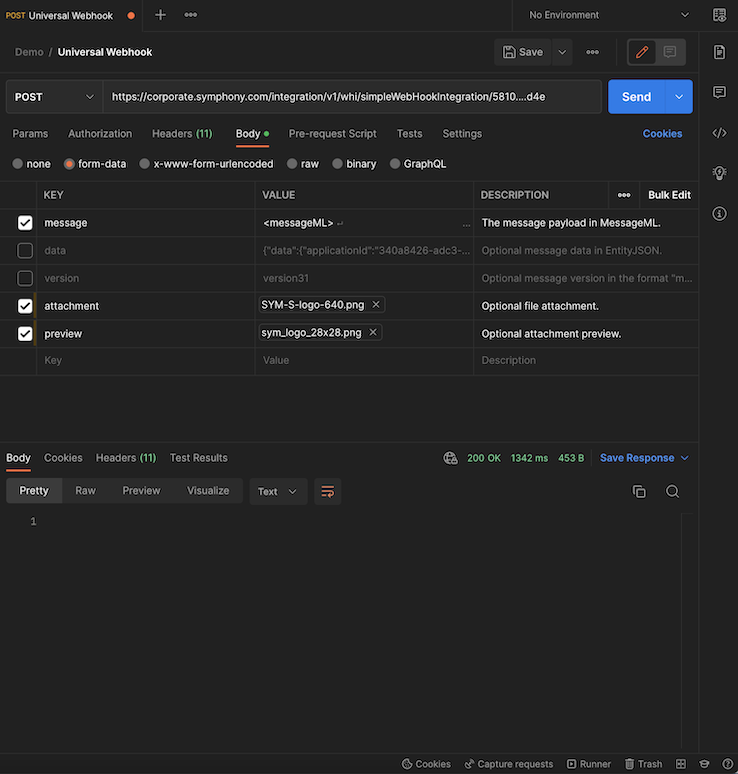Viewport: 738px width, 774px height.
Task: Switch to the Authorization tab
Action: [x=100, y=134]
